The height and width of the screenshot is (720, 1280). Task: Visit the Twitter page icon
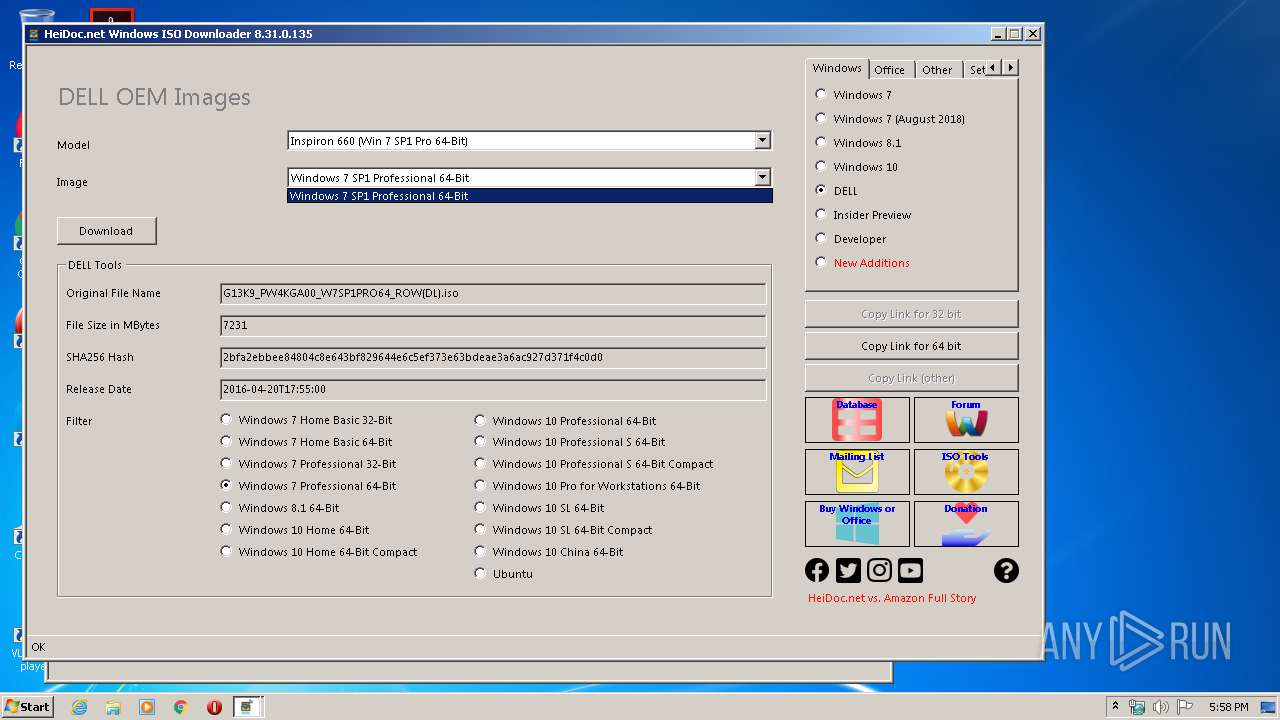pyautogui.click(x=848, y=570)
